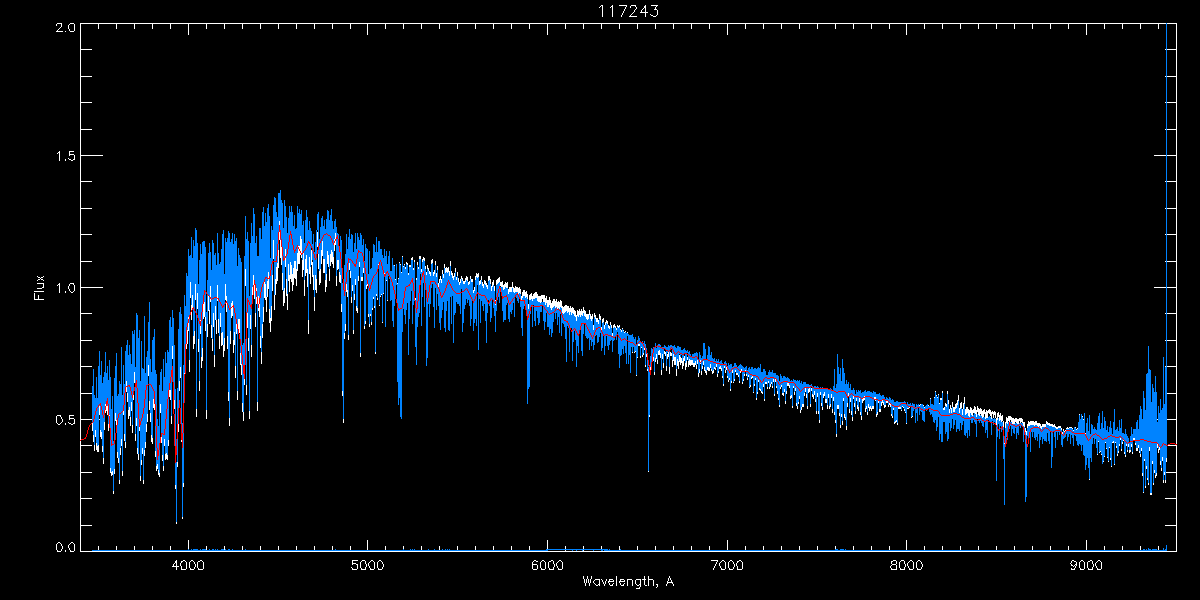Select the 5000 tick label on x-axis
Viewport: 1200px width, 600px height.
coord(367,563)
